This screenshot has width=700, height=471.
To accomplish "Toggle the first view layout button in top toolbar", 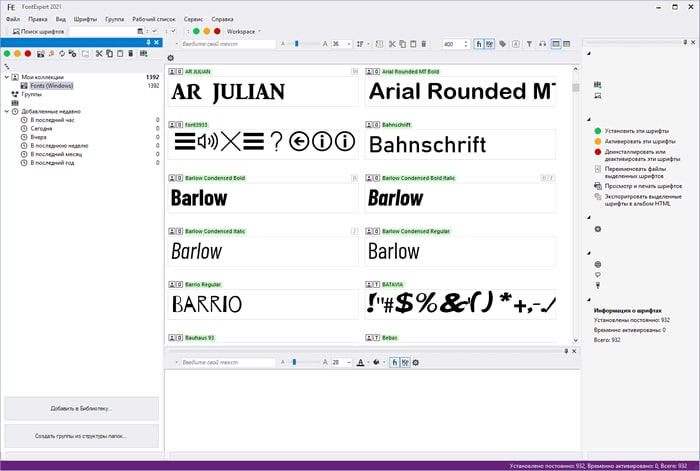I will click(556, 44).
